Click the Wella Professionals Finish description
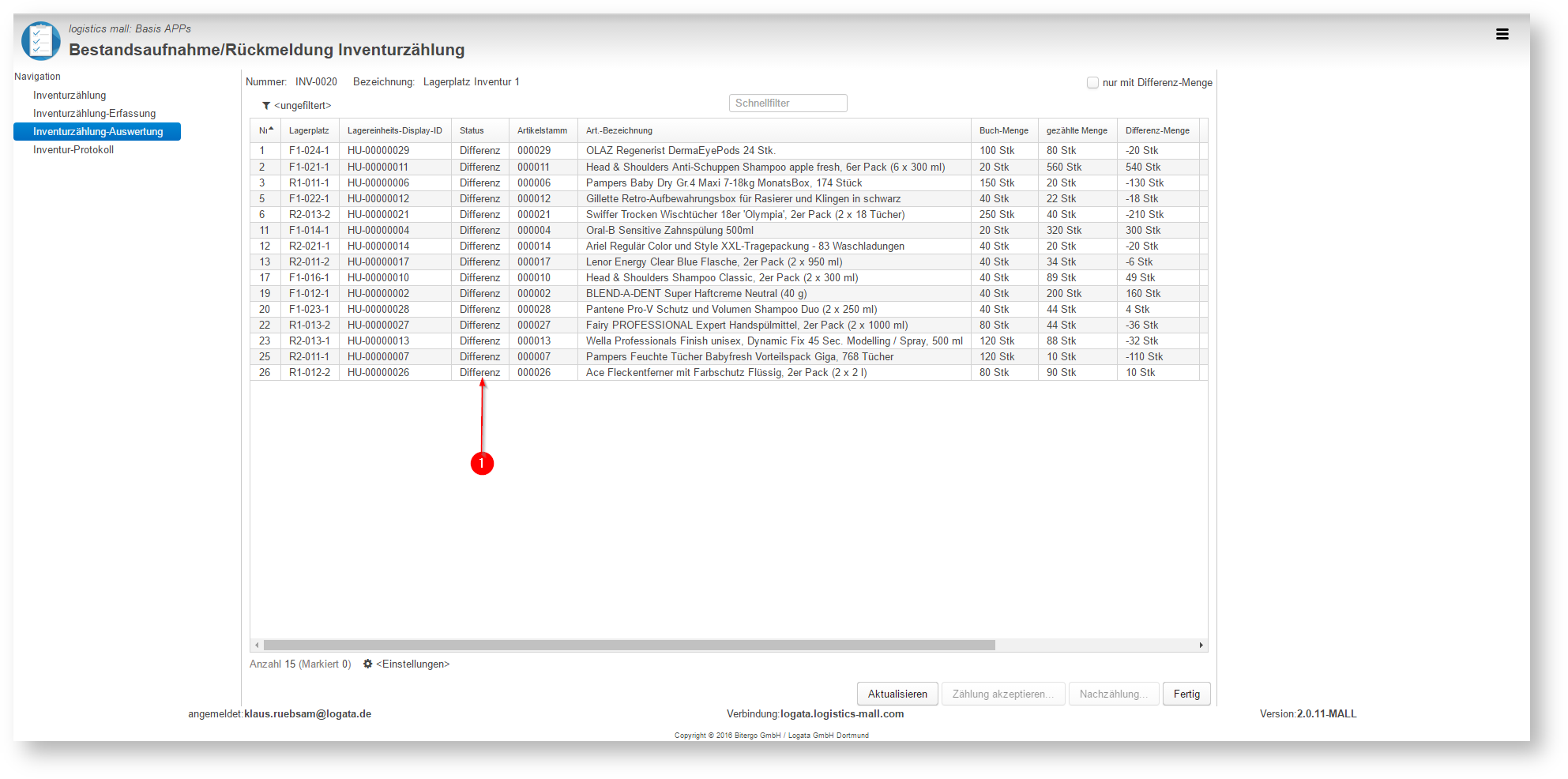1568x779 pixels. click(774, 341)
